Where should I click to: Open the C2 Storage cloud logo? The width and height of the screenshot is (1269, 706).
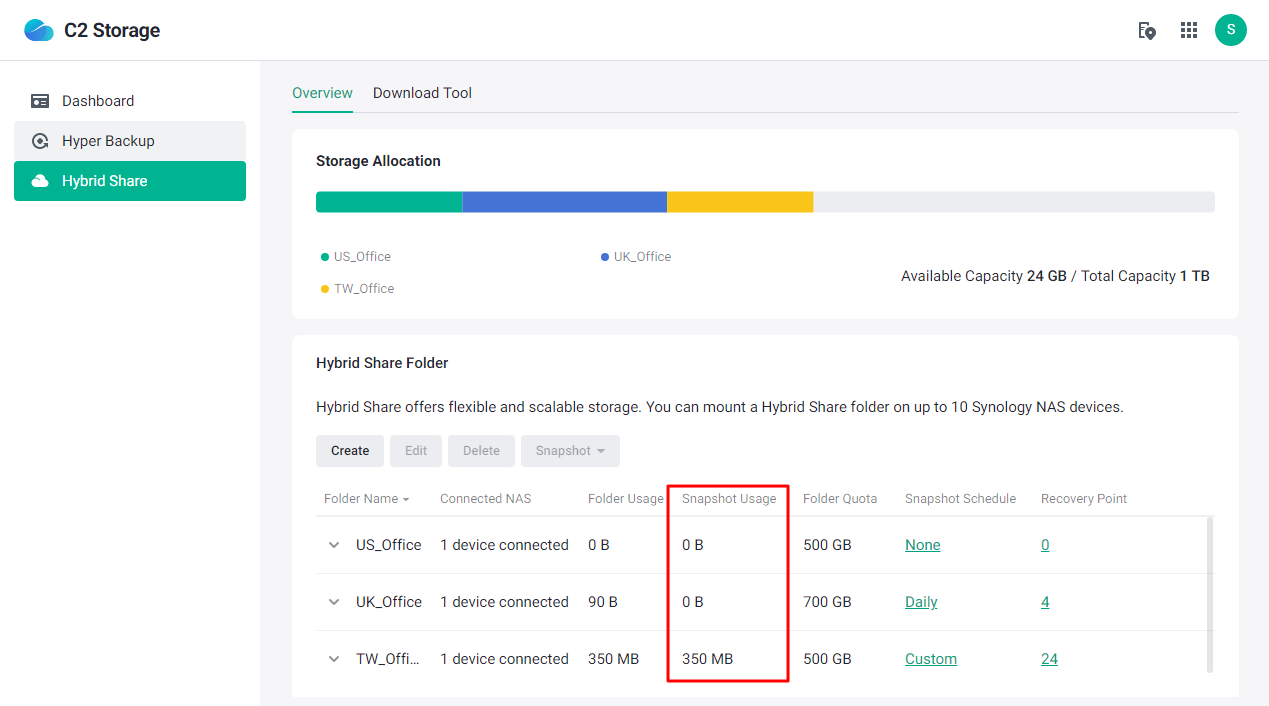[39, 29]
